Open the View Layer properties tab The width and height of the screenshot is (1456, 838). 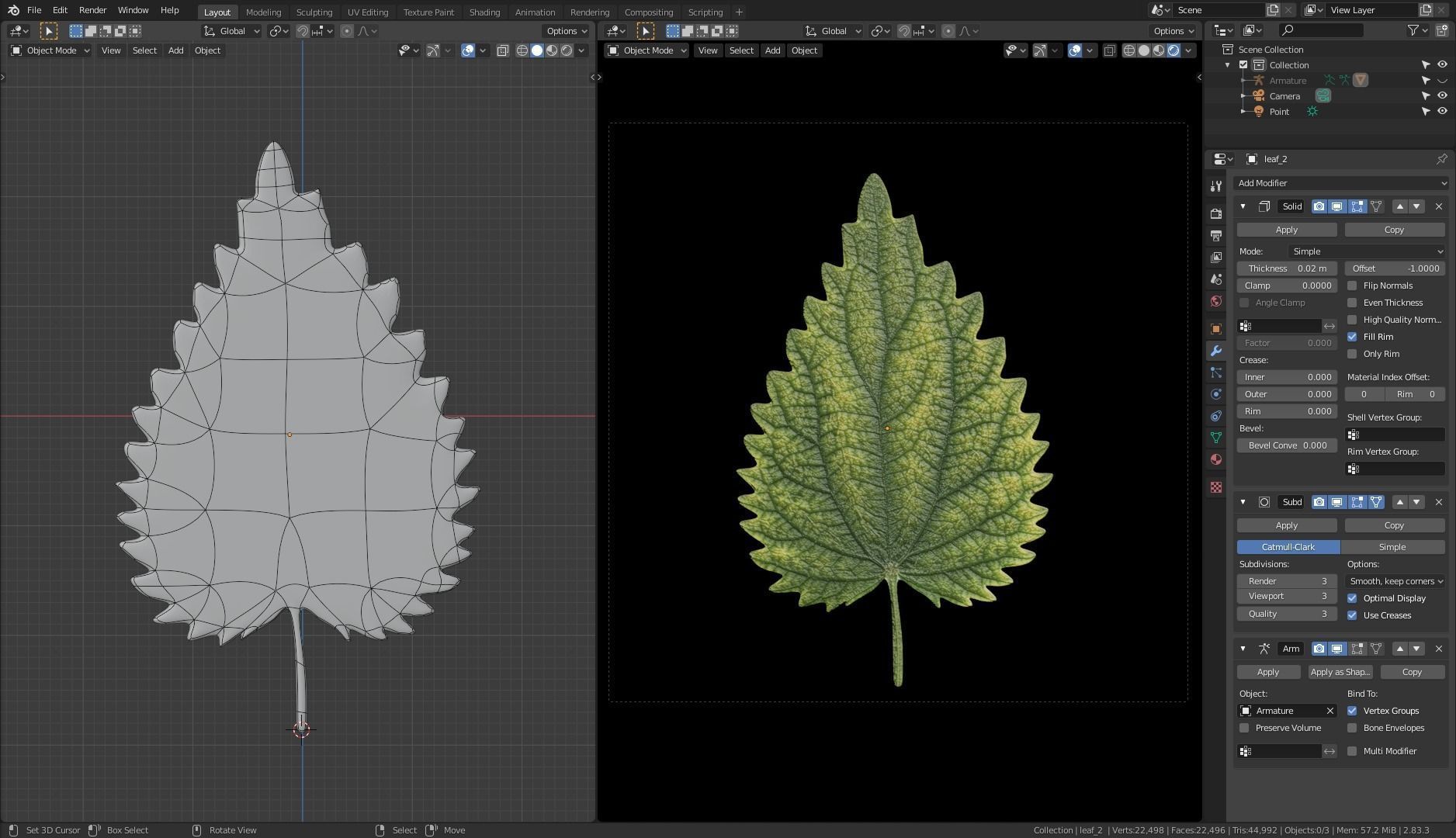pos(1216,257)
